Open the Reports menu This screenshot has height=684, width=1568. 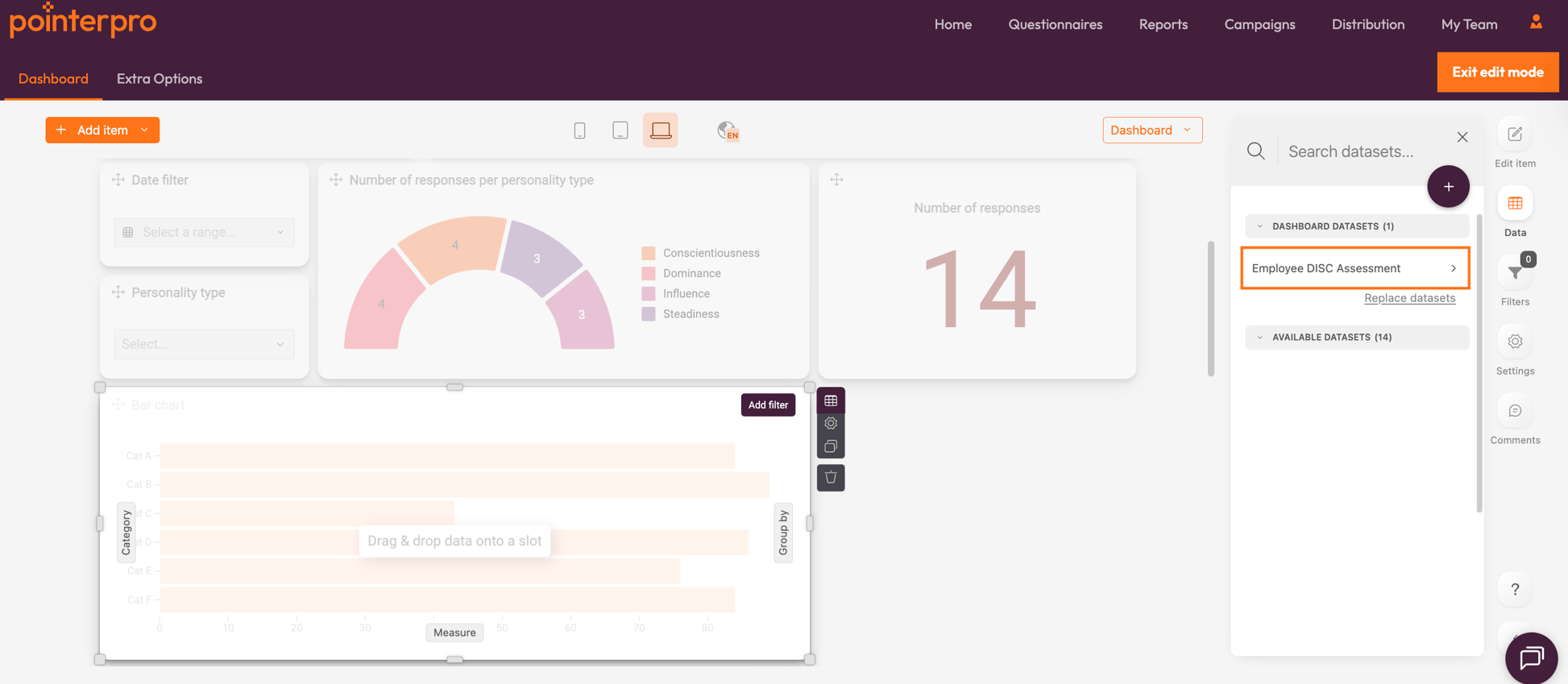coord(1163,24)
